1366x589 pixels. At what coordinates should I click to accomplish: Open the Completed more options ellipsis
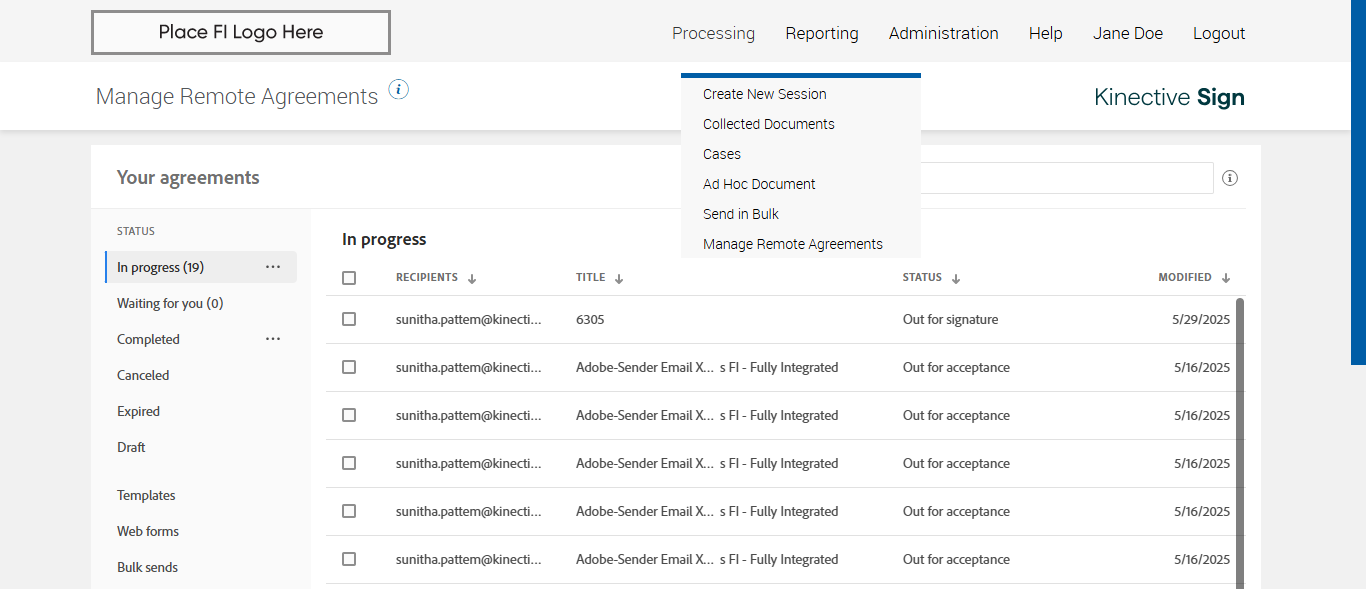click(x=273, y=339)
